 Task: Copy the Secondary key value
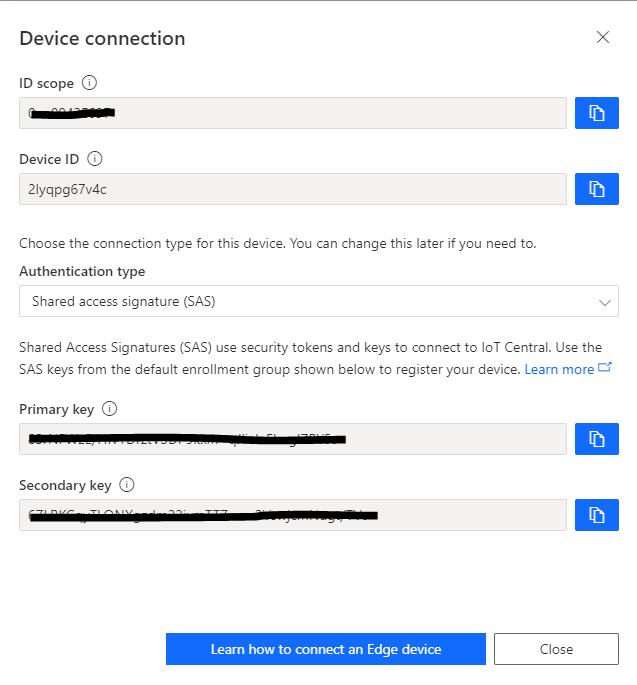coord(597,515)
